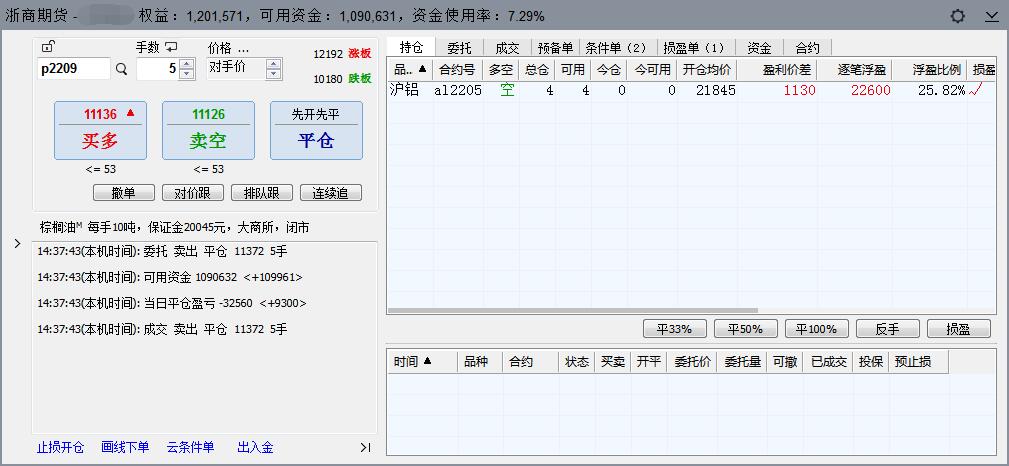Click the contract search magnifier icon

(122, 69)
